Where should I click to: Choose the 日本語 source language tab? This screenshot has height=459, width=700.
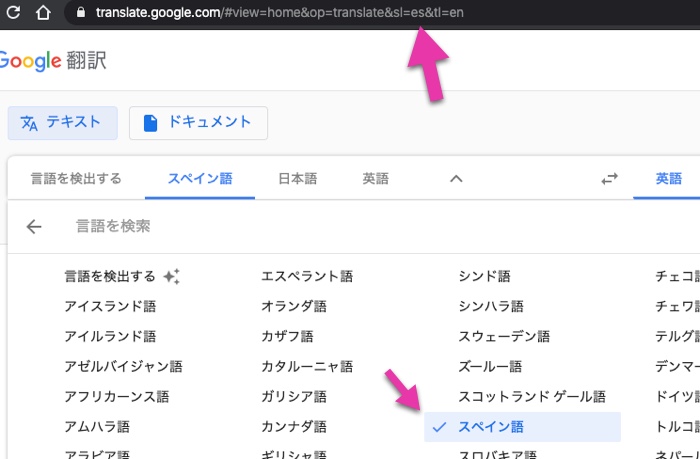(298, 179)
